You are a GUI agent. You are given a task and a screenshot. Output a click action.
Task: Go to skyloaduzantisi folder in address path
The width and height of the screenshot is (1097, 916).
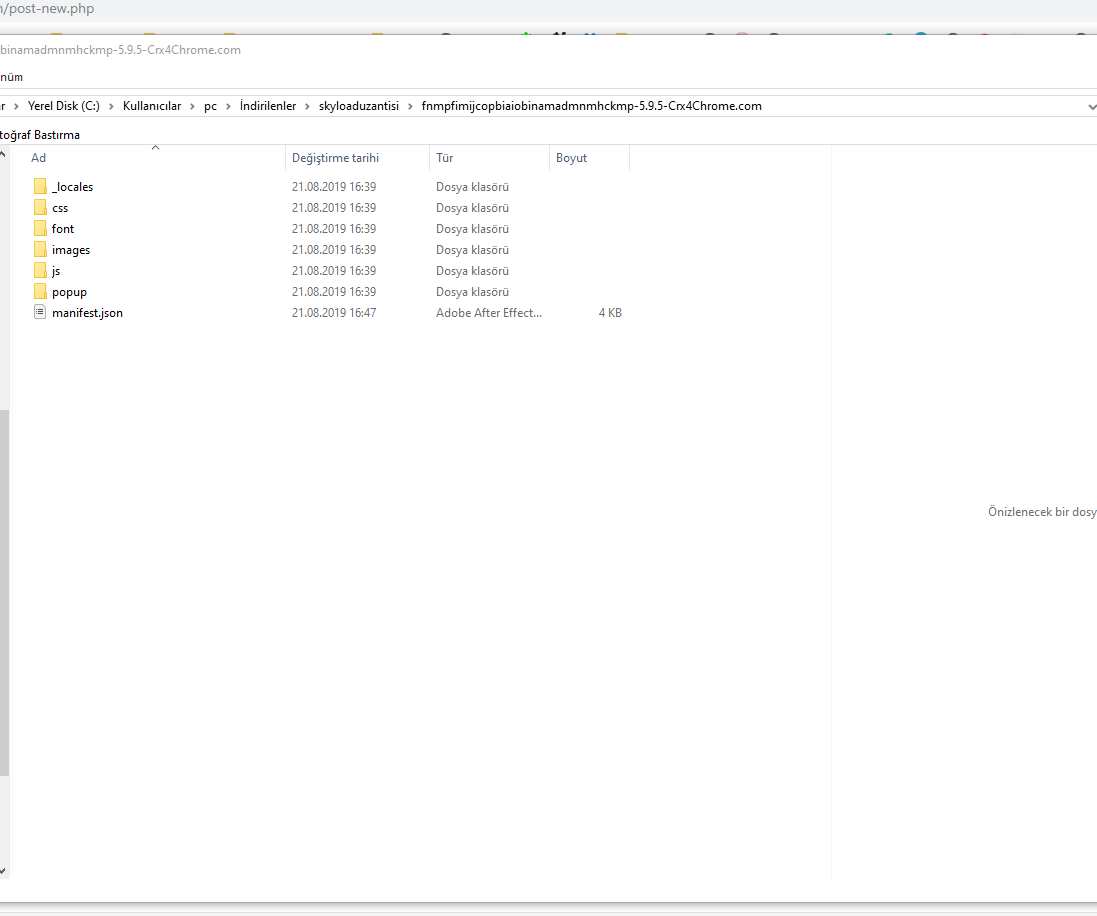tap(358, 106)
